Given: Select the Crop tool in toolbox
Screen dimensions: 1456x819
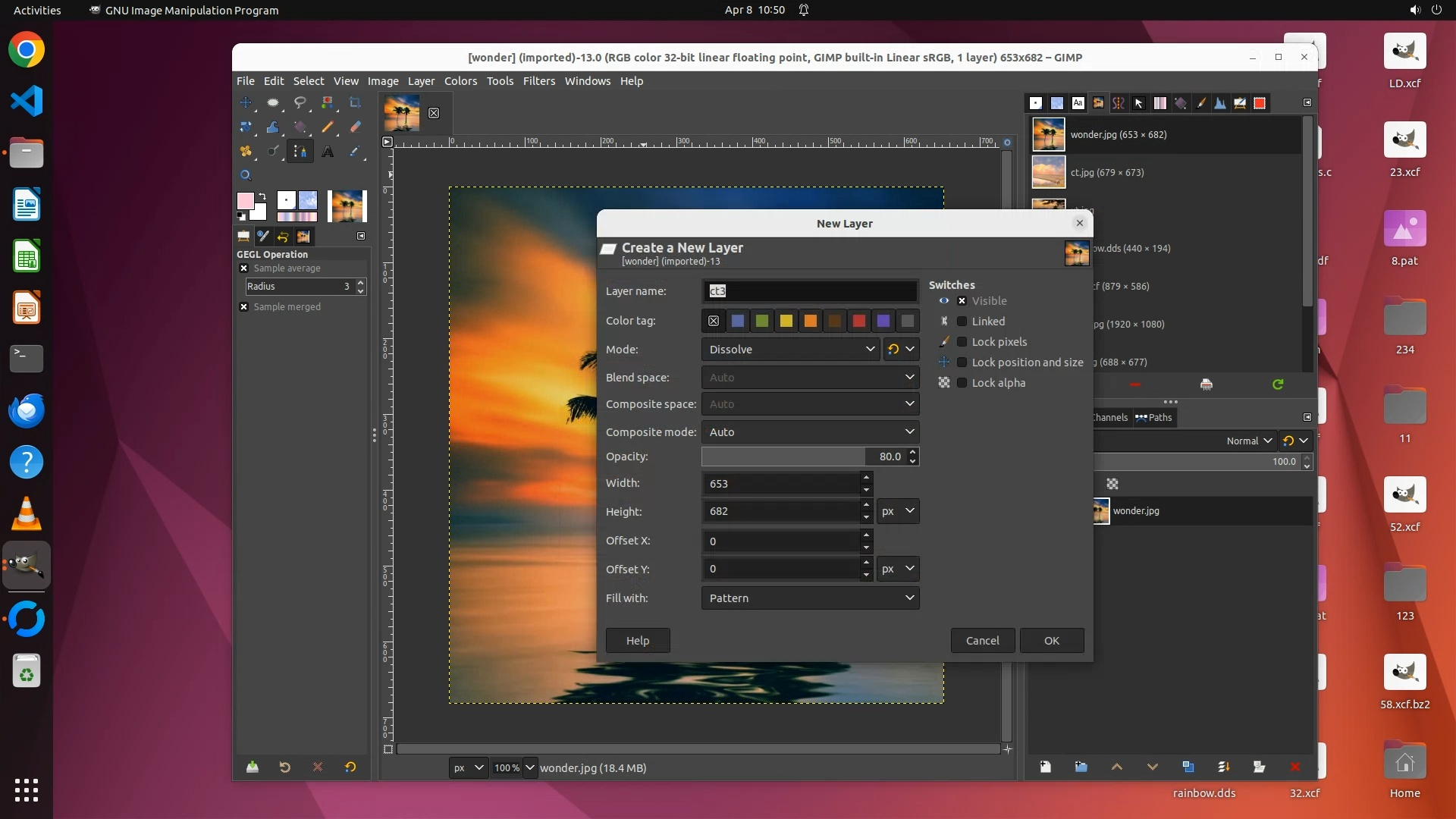Looking at the screenshot, I should click(355, 103).
